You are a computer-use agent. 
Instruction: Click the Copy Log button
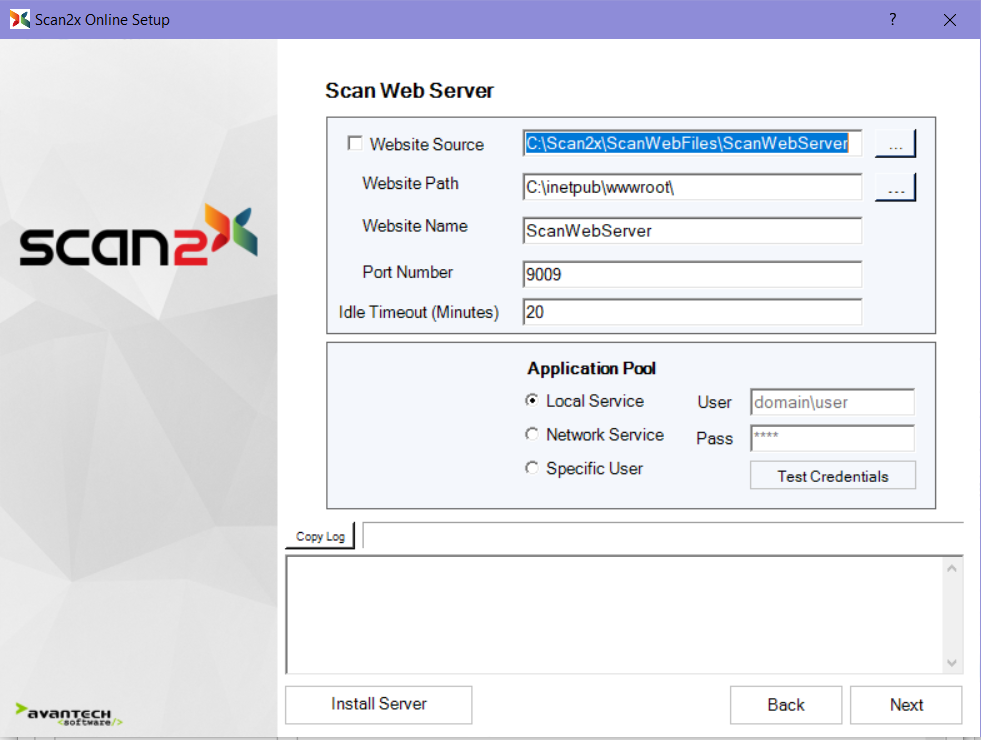(320, 537)
